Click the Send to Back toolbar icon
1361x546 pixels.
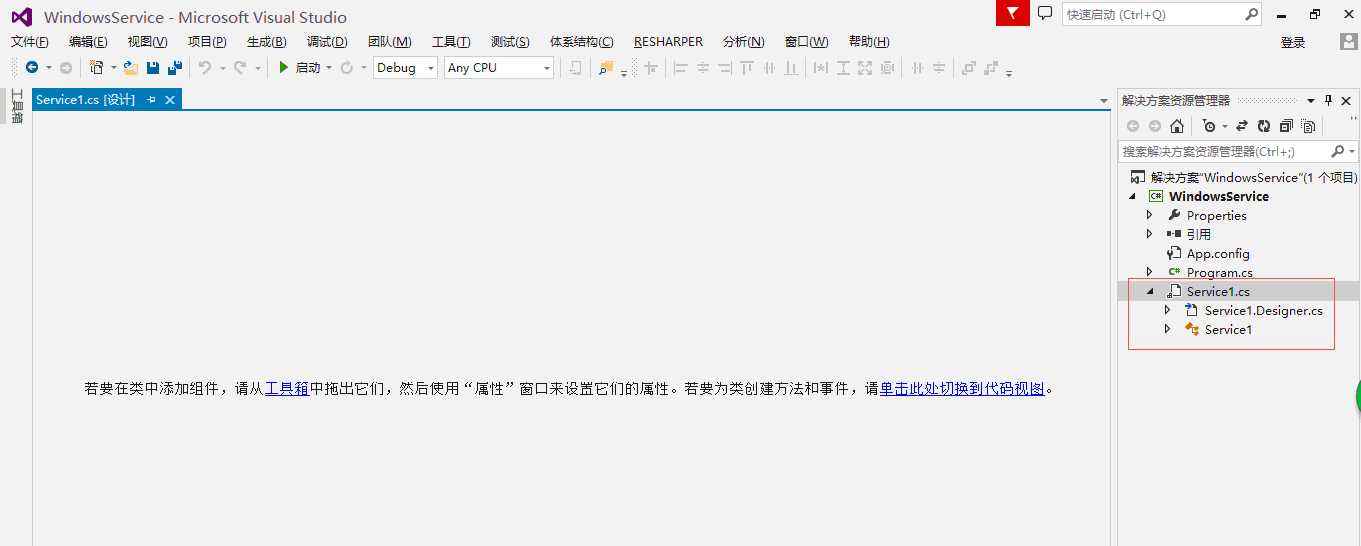(x=990, y=68)
